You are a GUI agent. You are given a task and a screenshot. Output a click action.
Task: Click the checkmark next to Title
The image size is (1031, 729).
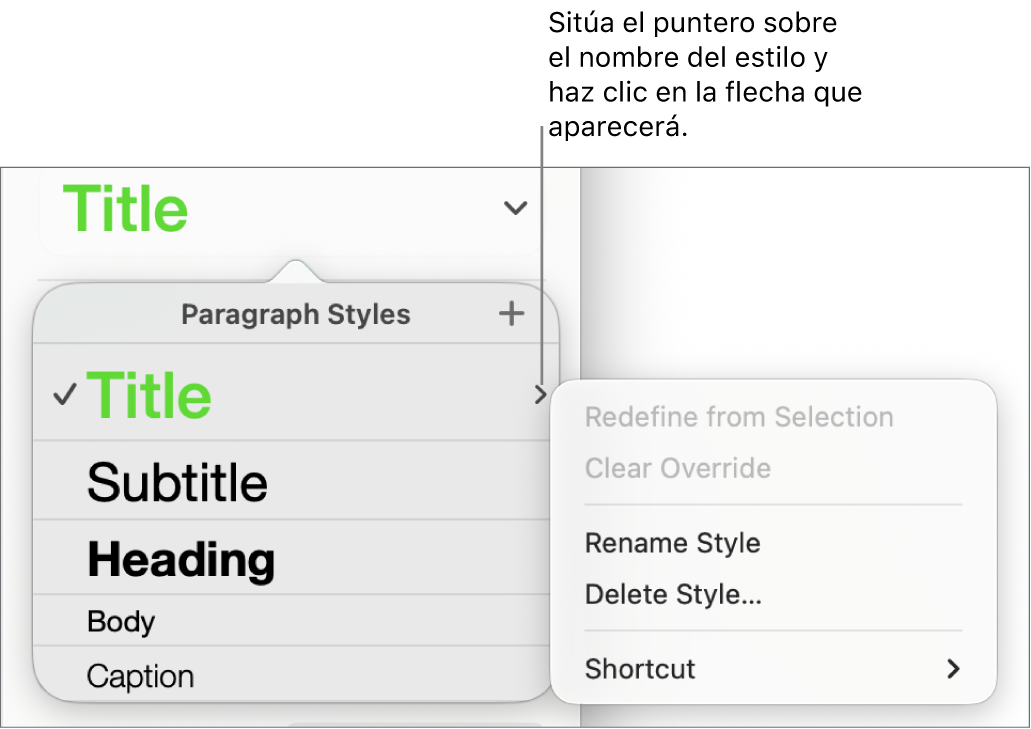pyautogui.click(x=65, y=396)
